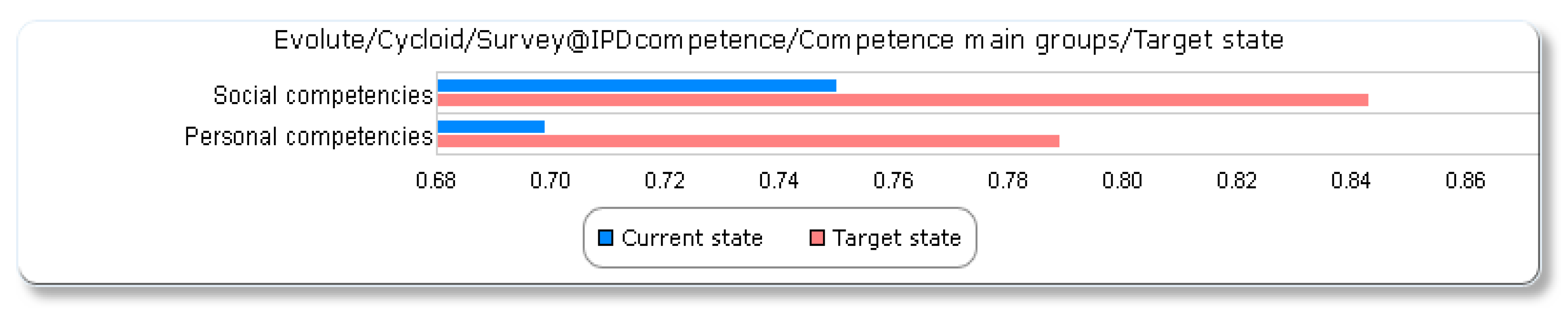Click the 0.76 axis tick label
The height and width of the screenshot is (316, 1568).
click(894, 181)
